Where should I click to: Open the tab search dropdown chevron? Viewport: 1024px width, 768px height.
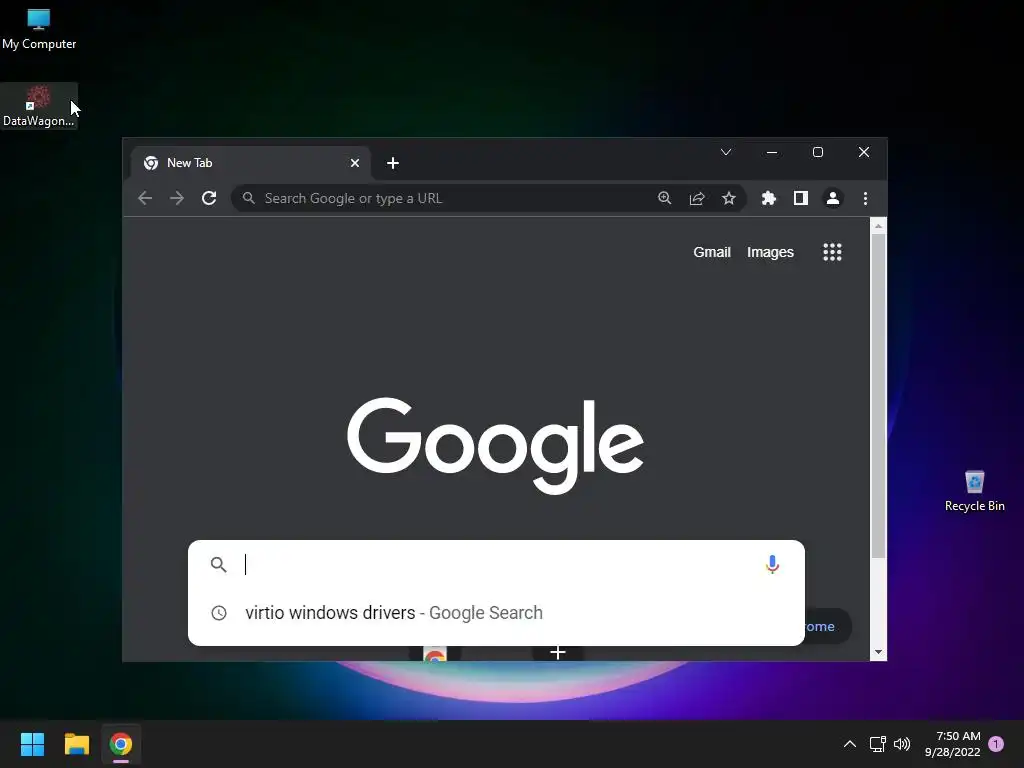[x=726, y=152]
